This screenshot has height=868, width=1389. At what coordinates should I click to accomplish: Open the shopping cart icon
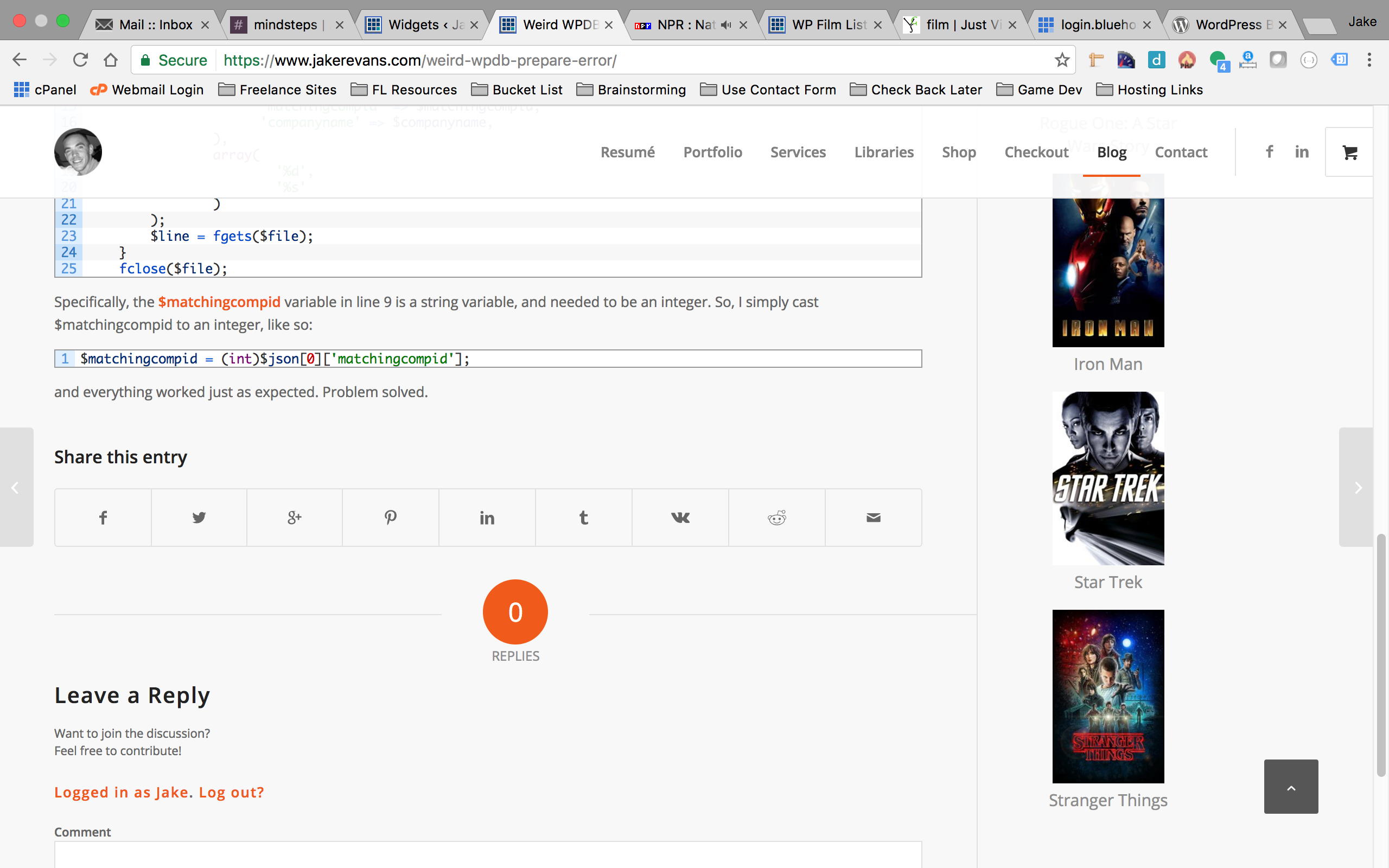[1349, 152]
